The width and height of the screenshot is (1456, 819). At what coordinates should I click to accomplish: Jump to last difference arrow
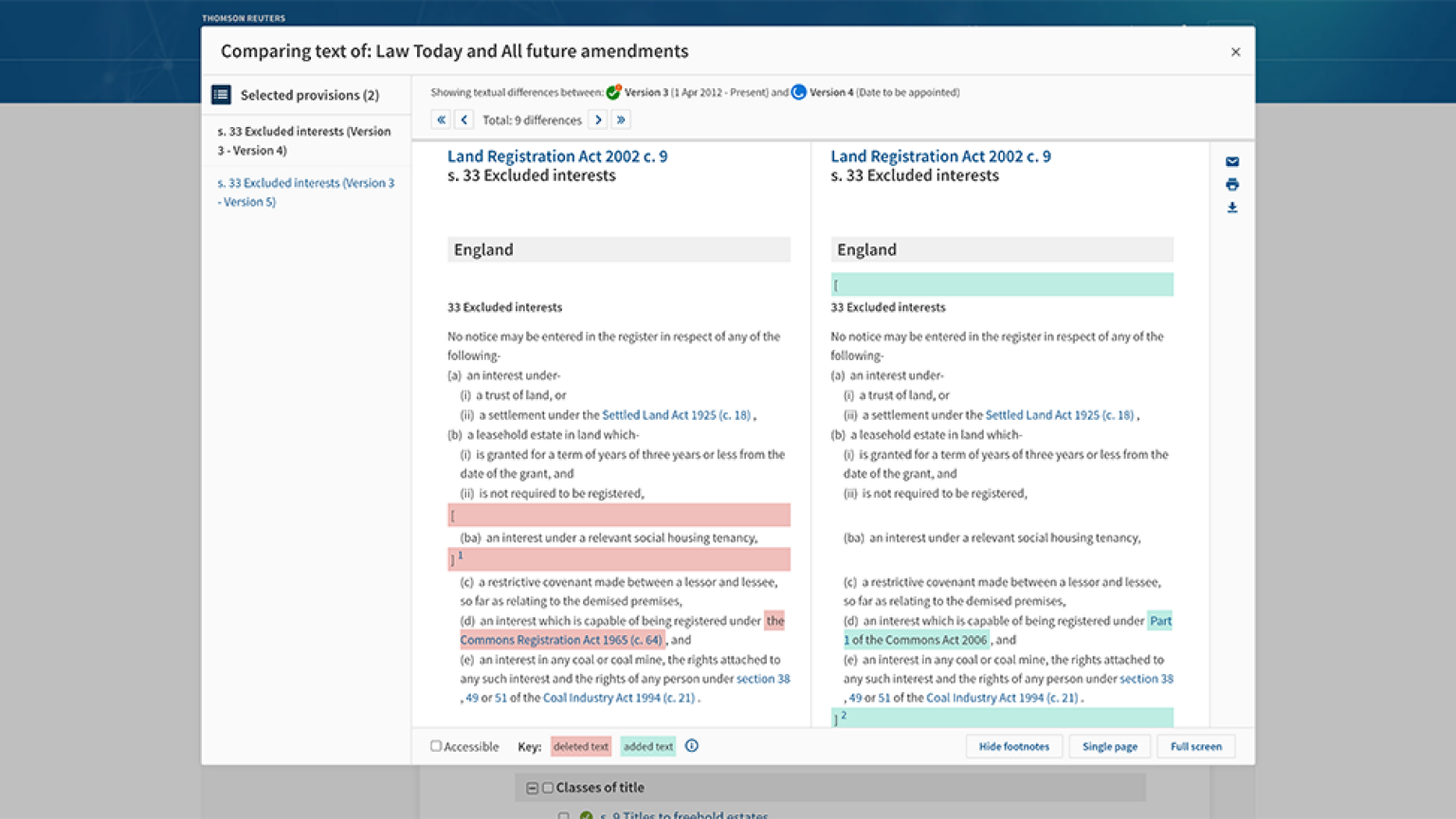coord(621,120)
